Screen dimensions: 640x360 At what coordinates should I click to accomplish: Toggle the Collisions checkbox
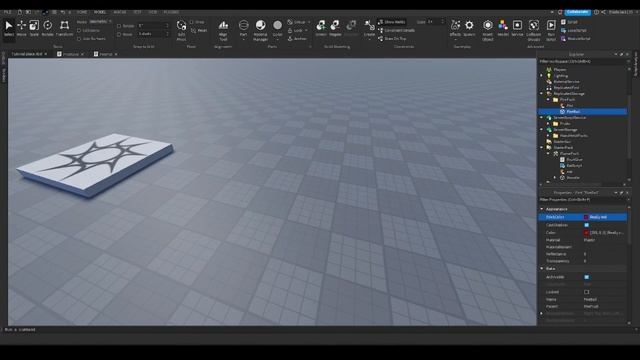pos(79,30)
